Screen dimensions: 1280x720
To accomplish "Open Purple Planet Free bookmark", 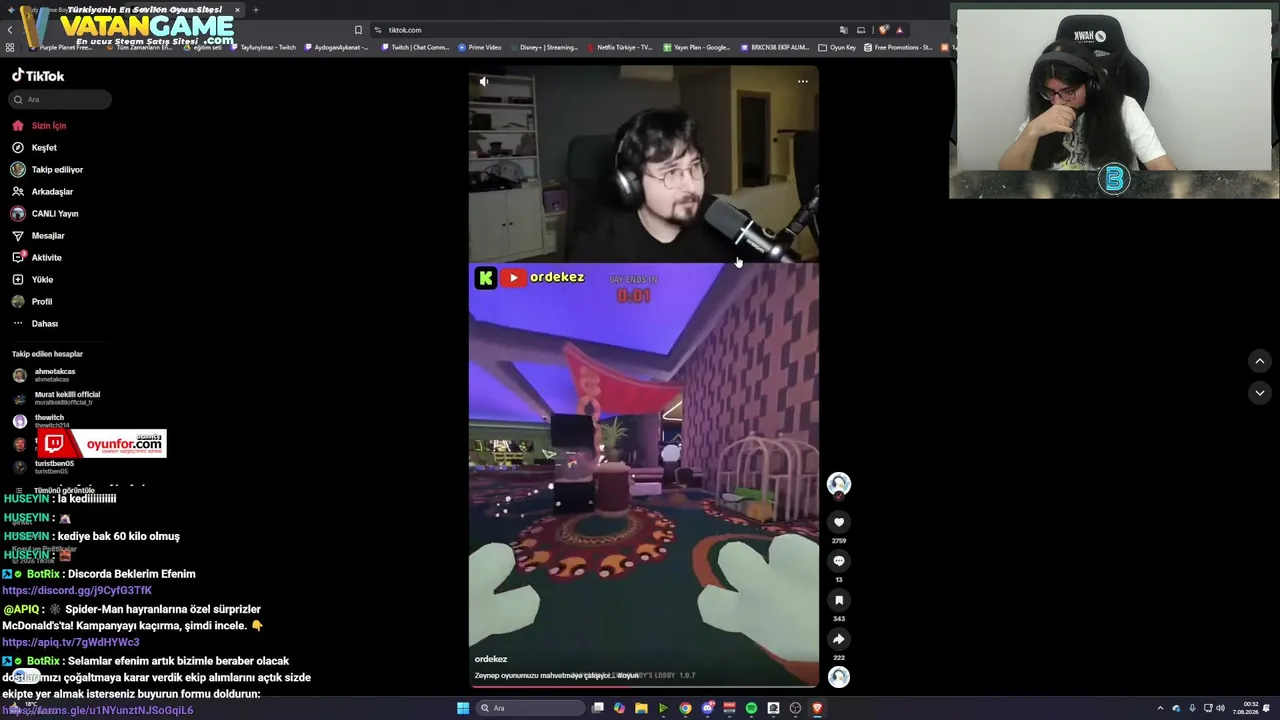I will coord(61,47).
